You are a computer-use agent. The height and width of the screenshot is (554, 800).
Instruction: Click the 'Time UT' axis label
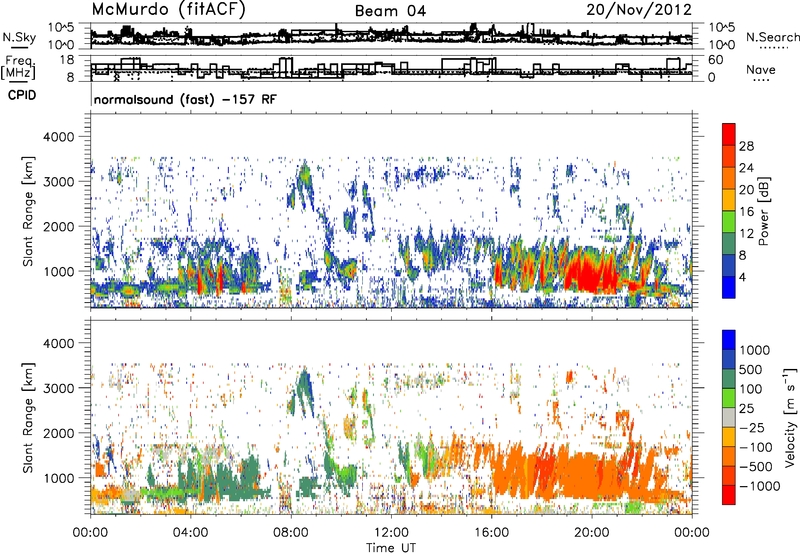click(x=391, y=548)
